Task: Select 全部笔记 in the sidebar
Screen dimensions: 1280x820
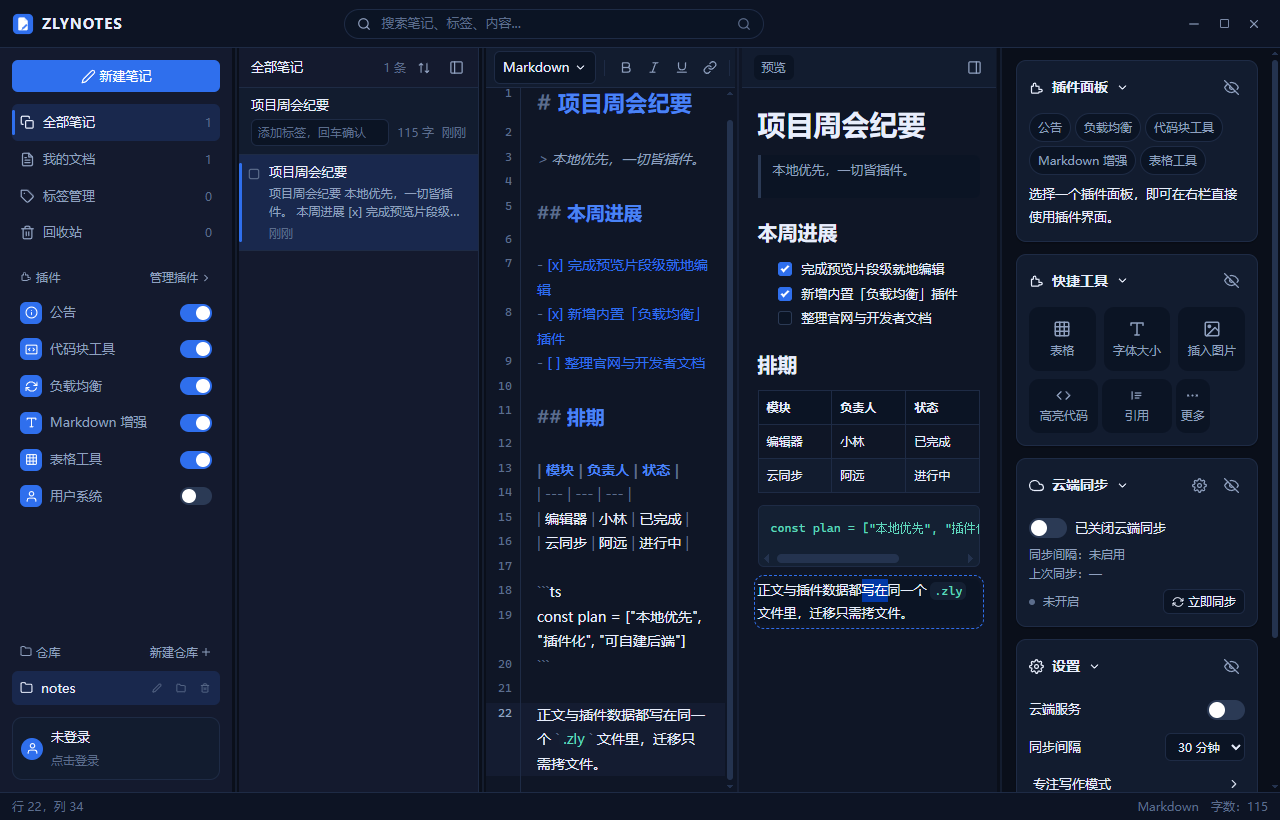Action: coord(116,122)
